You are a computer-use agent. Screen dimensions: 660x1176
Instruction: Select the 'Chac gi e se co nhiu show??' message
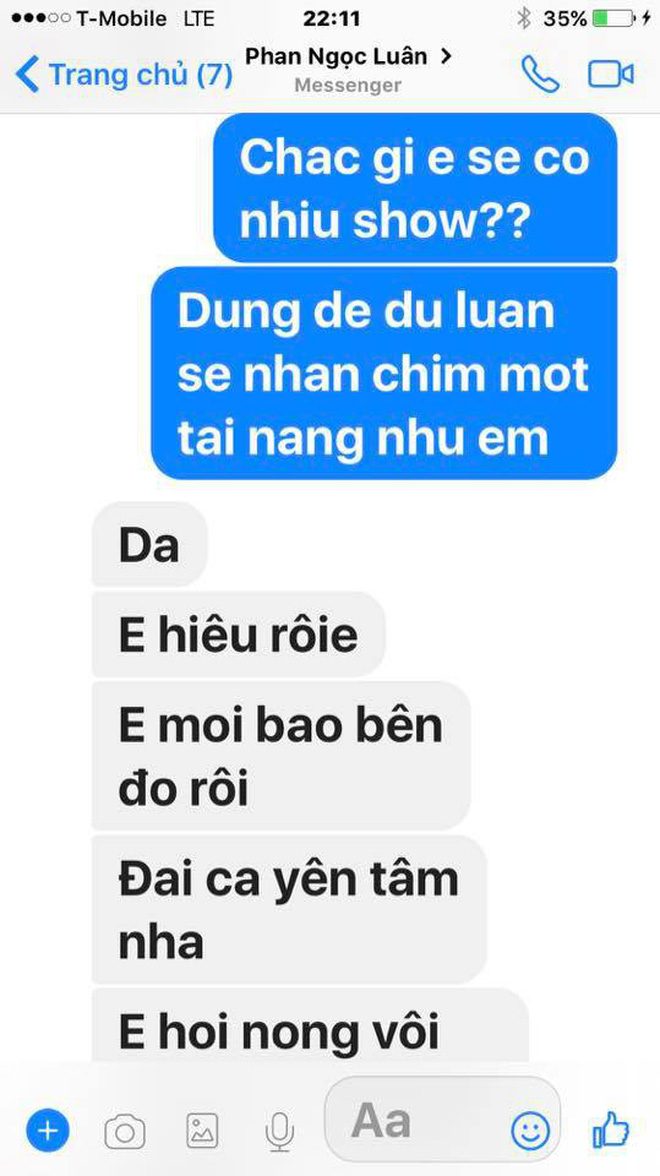(x=416, y=188)
